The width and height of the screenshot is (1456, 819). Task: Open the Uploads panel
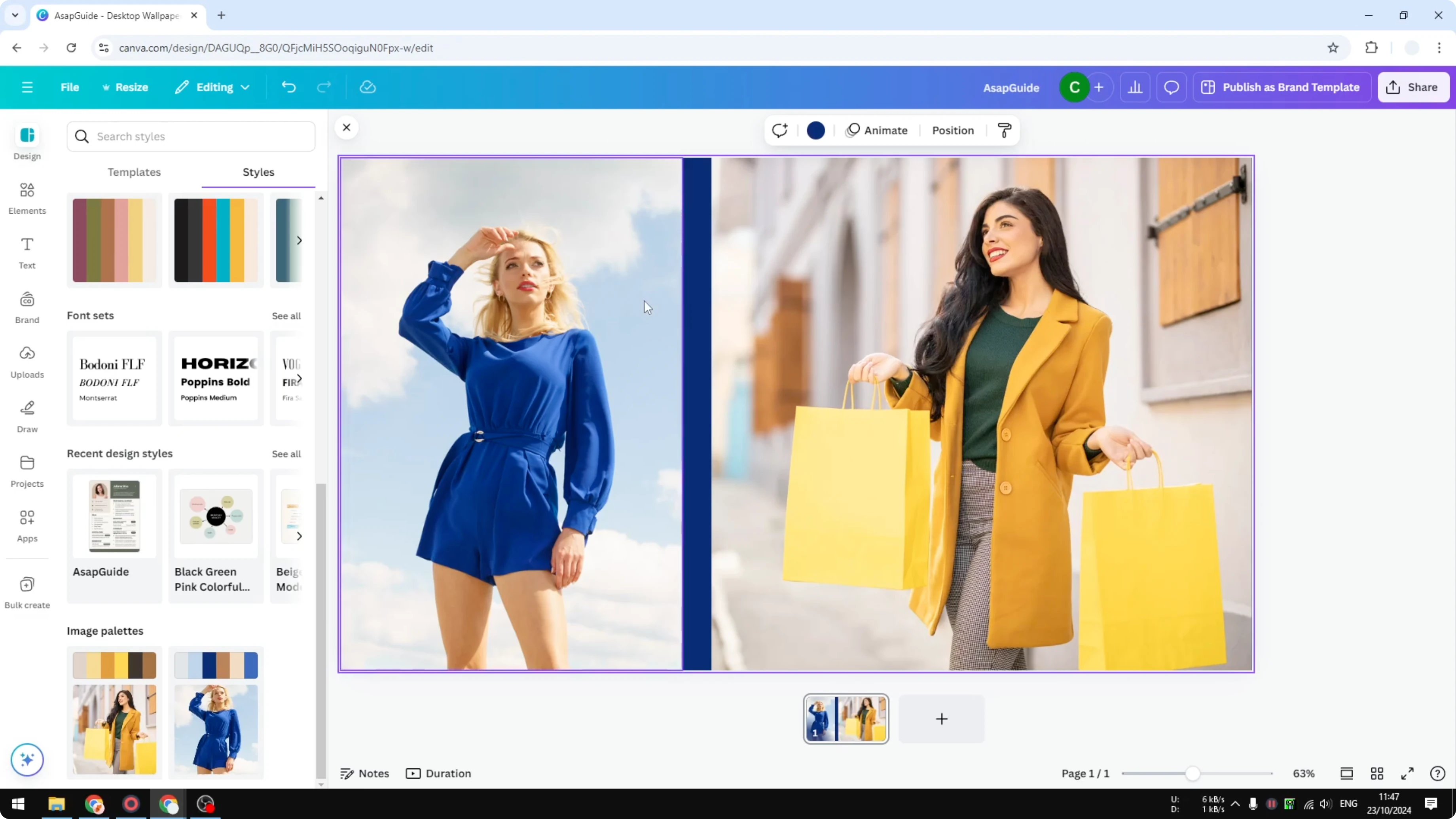coord(27,362)
